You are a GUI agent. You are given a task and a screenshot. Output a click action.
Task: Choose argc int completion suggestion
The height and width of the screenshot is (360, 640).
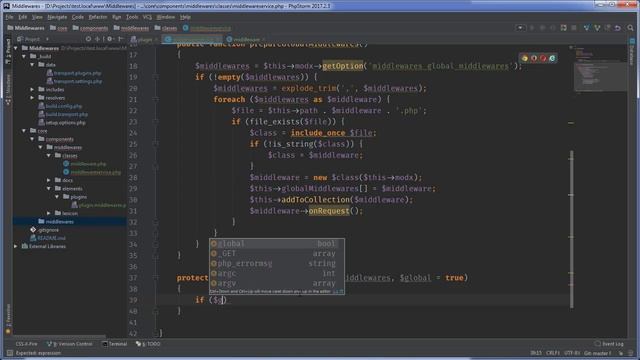click(277, 273)
